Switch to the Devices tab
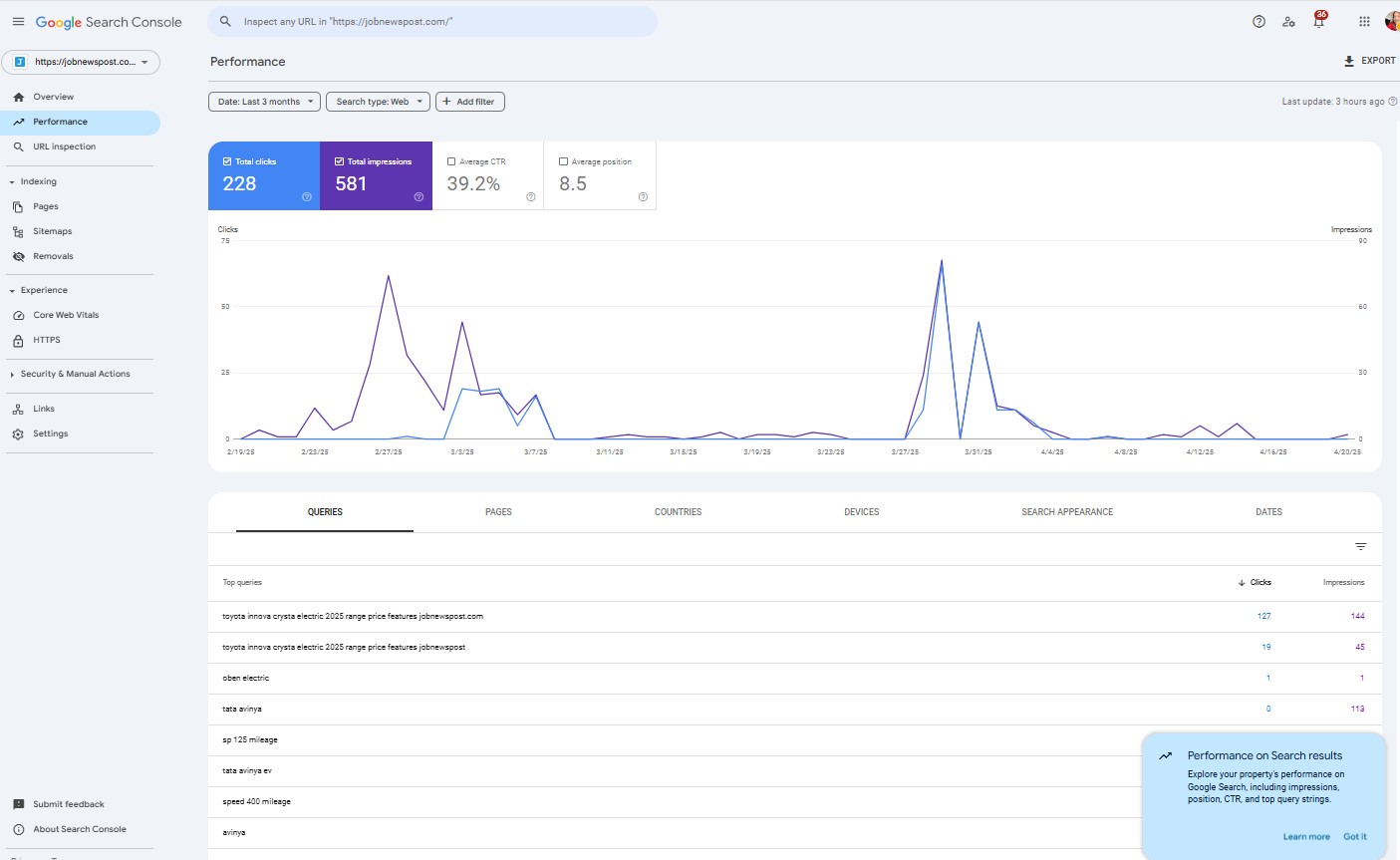The width and height of the screenshot is (1400, 860). pyautogui.click(x=862, y=512)
